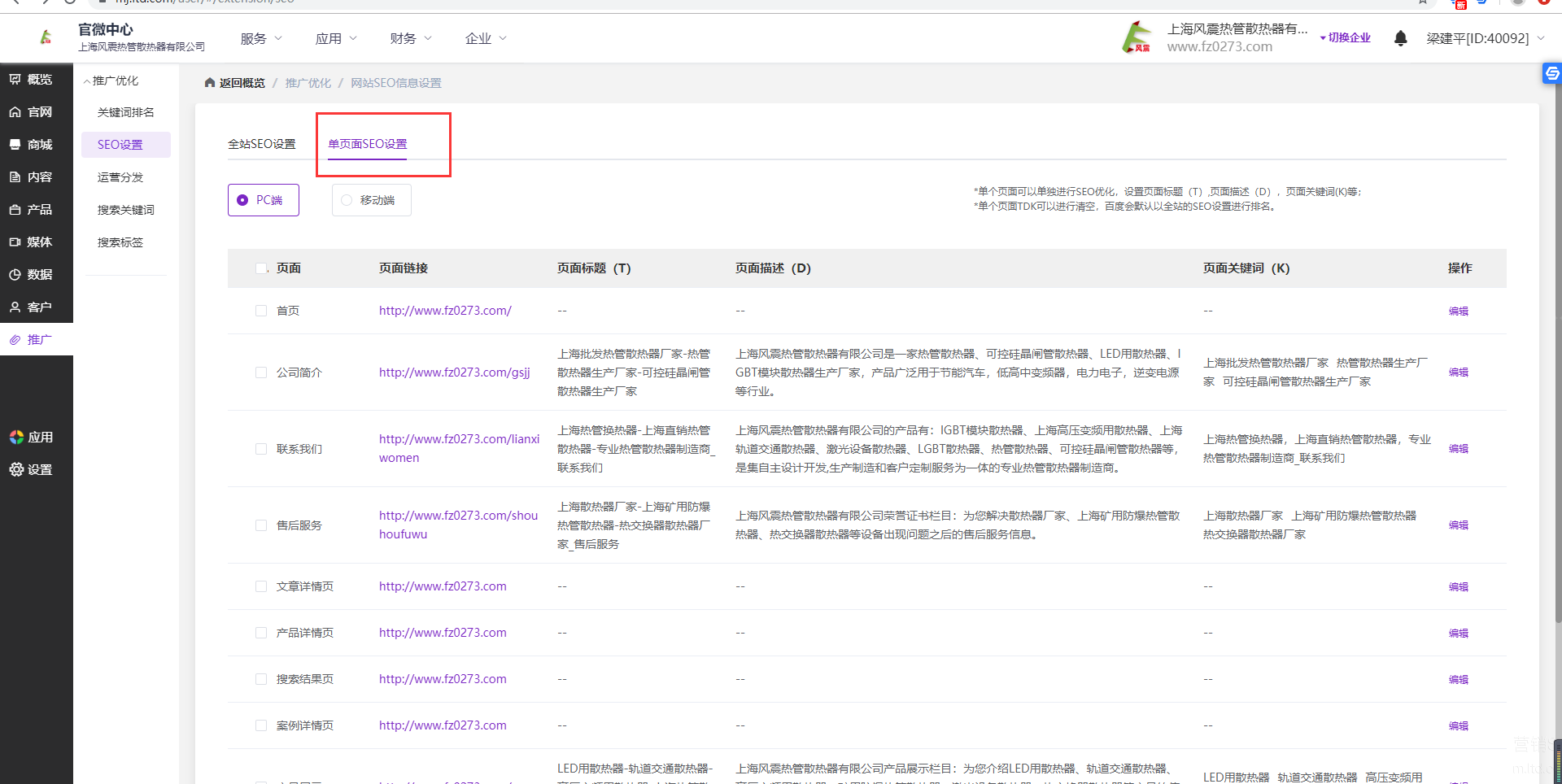Click 编辑 for the 首页 row
The height and width of the screenshot is (784, 1562).
pyautogui.click(x=1458, y=311)
